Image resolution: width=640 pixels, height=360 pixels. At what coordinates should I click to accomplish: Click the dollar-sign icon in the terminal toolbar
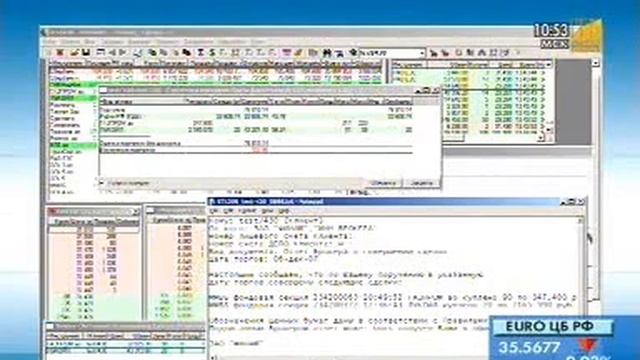point(212,53)
